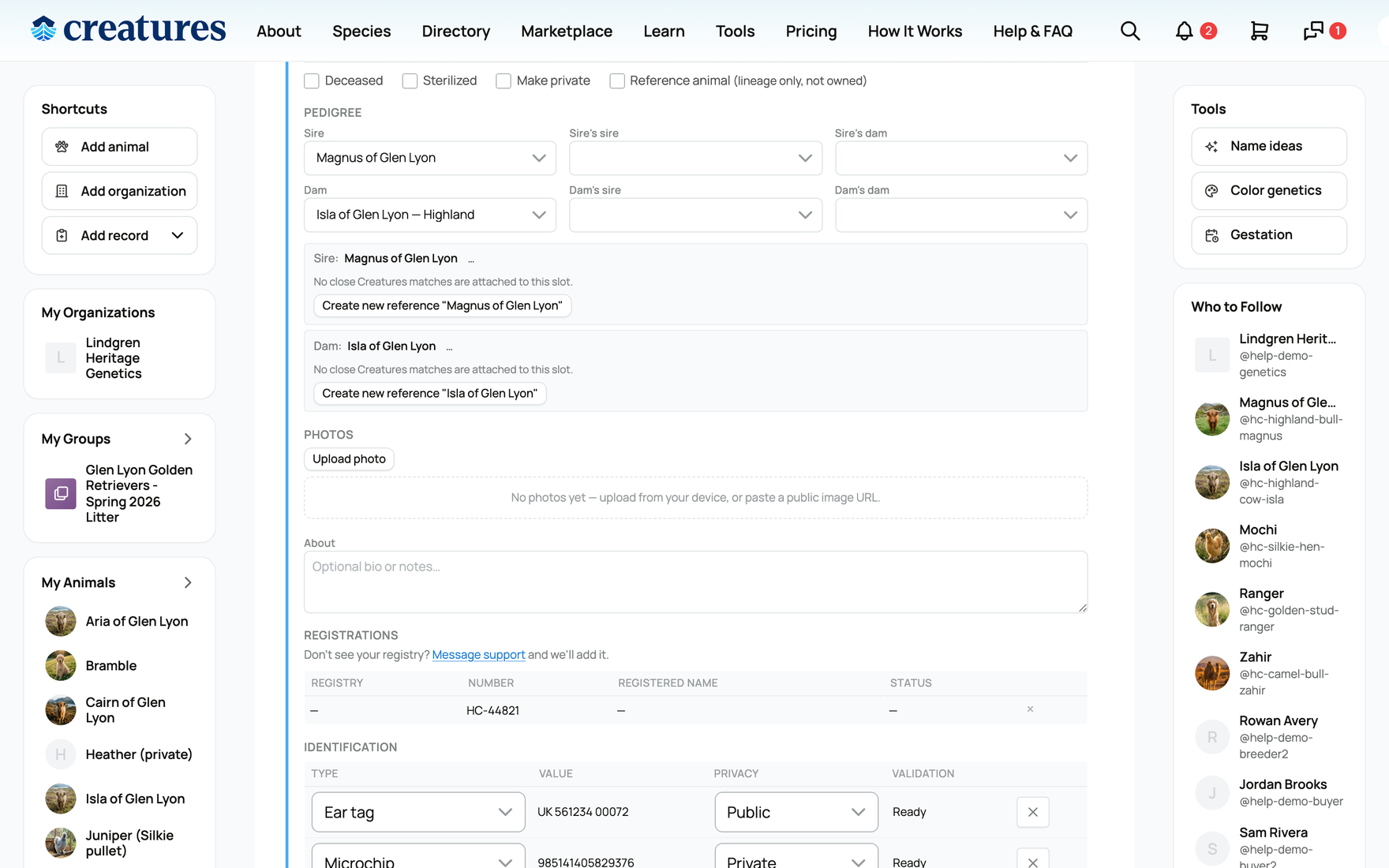
Task: Click the palette icon beside Color genetics
Action: [x=1211, y=190]
